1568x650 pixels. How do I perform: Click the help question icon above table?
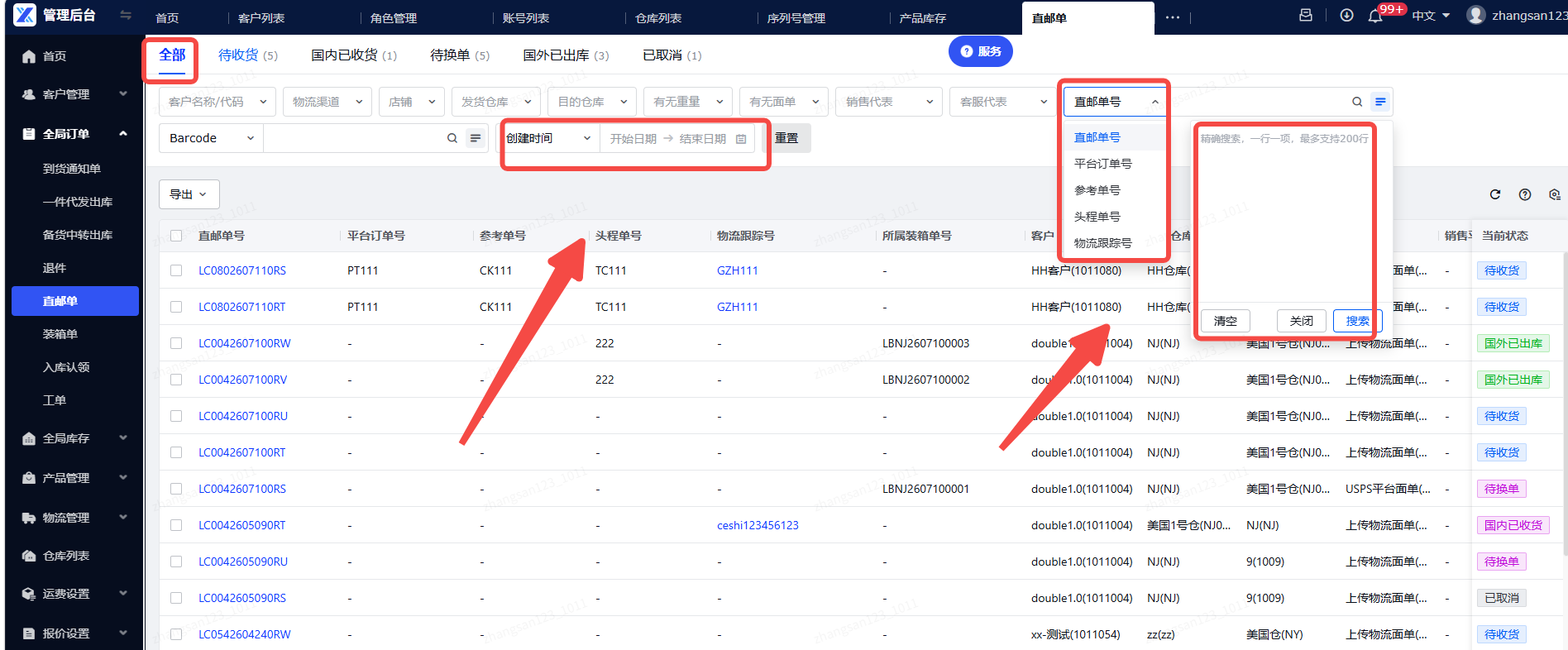point(1525,194)
